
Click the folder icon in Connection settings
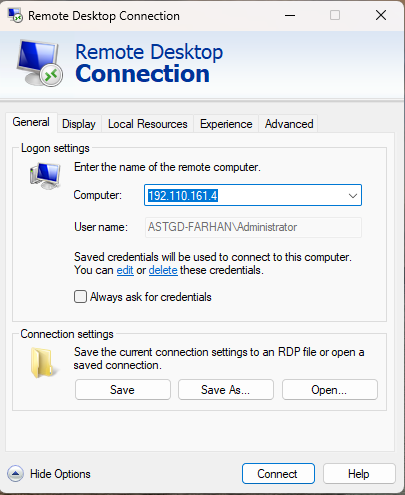point(43,363)
